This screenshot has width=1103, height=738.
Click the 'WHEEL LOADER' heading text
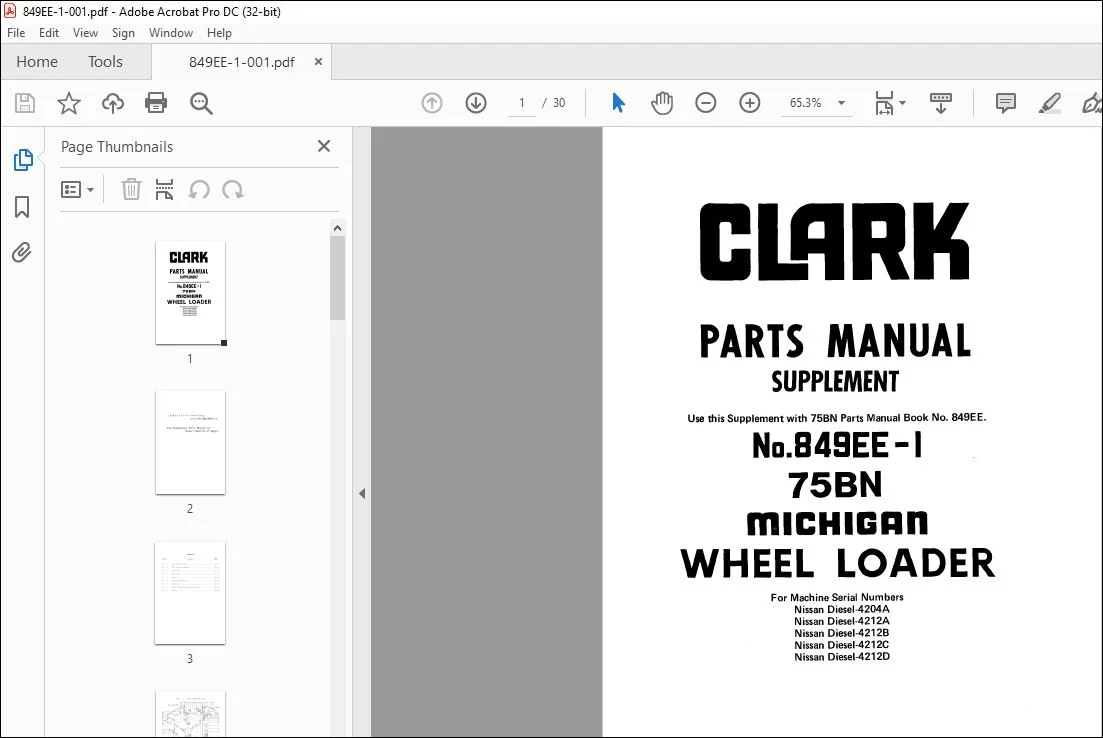coord(837,563)
